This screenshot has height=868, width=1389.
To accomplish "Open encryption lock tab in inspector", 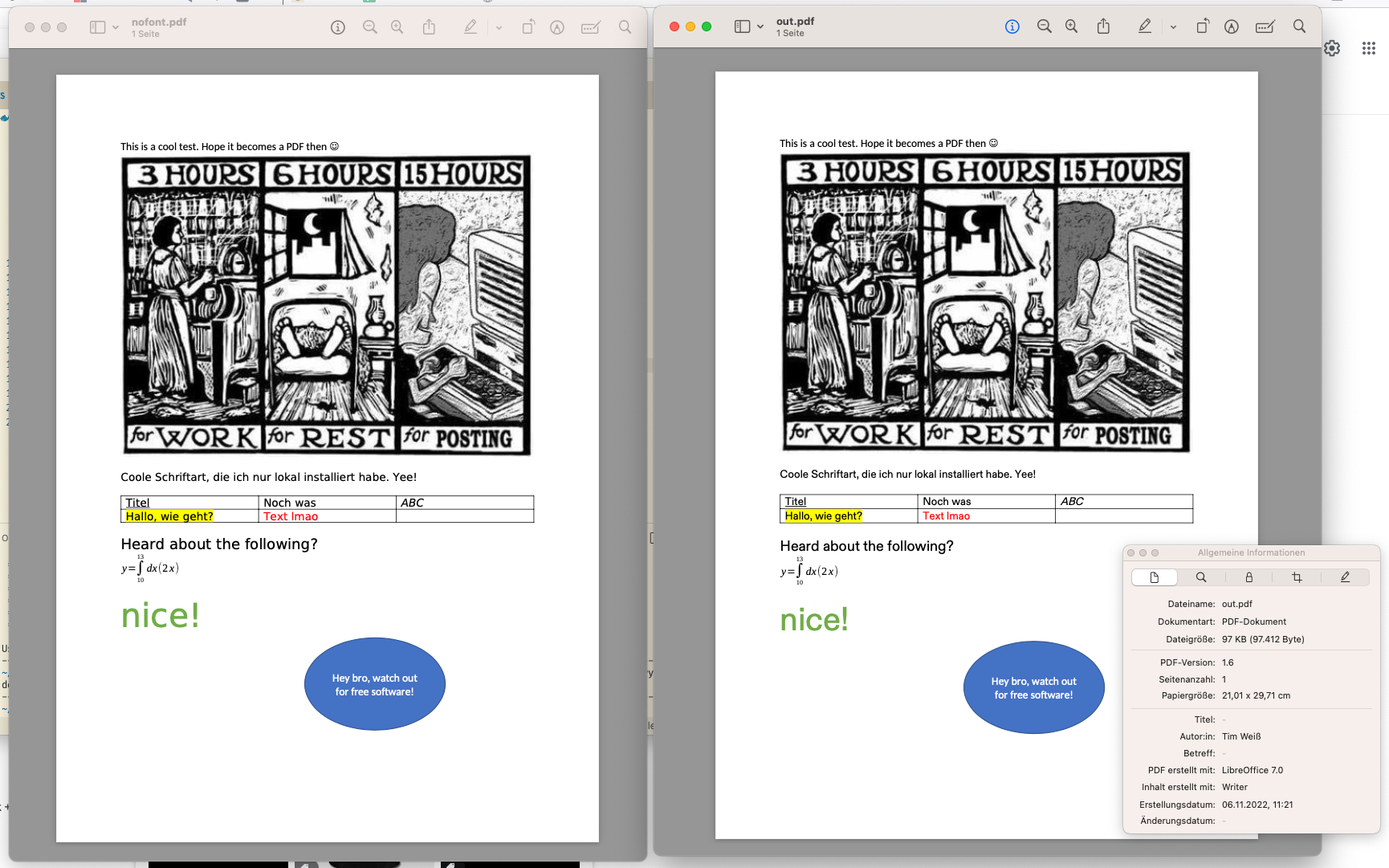I will [1248, 577].
